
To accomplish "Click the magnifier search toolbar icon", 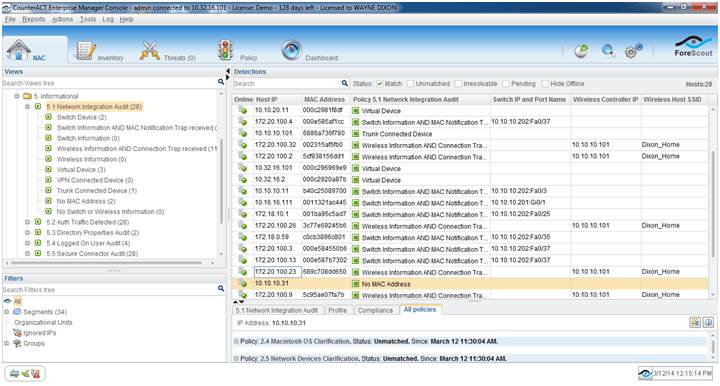I will (608, 51).
